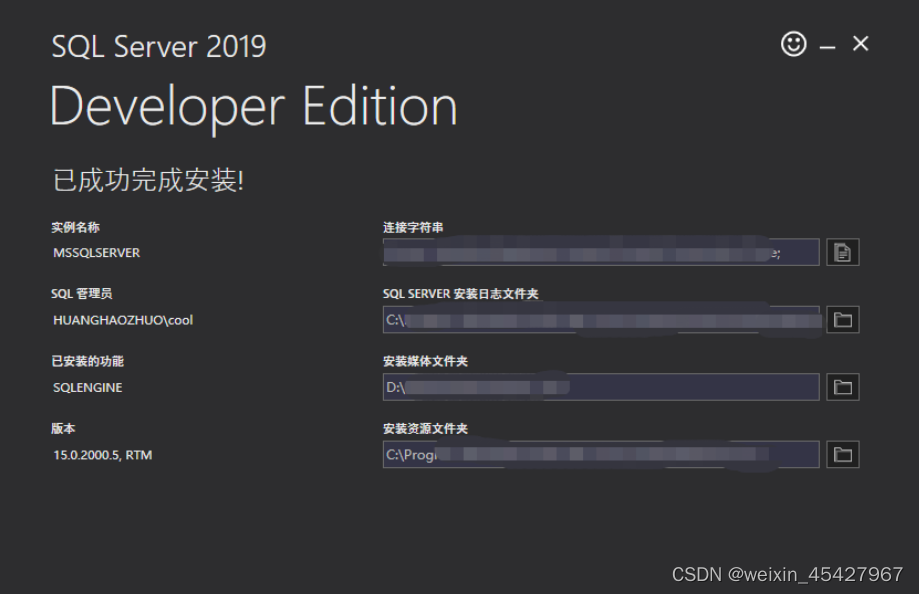Click the SQL Server 2019 title
919x594 pixels.
(x=159, y=46)
